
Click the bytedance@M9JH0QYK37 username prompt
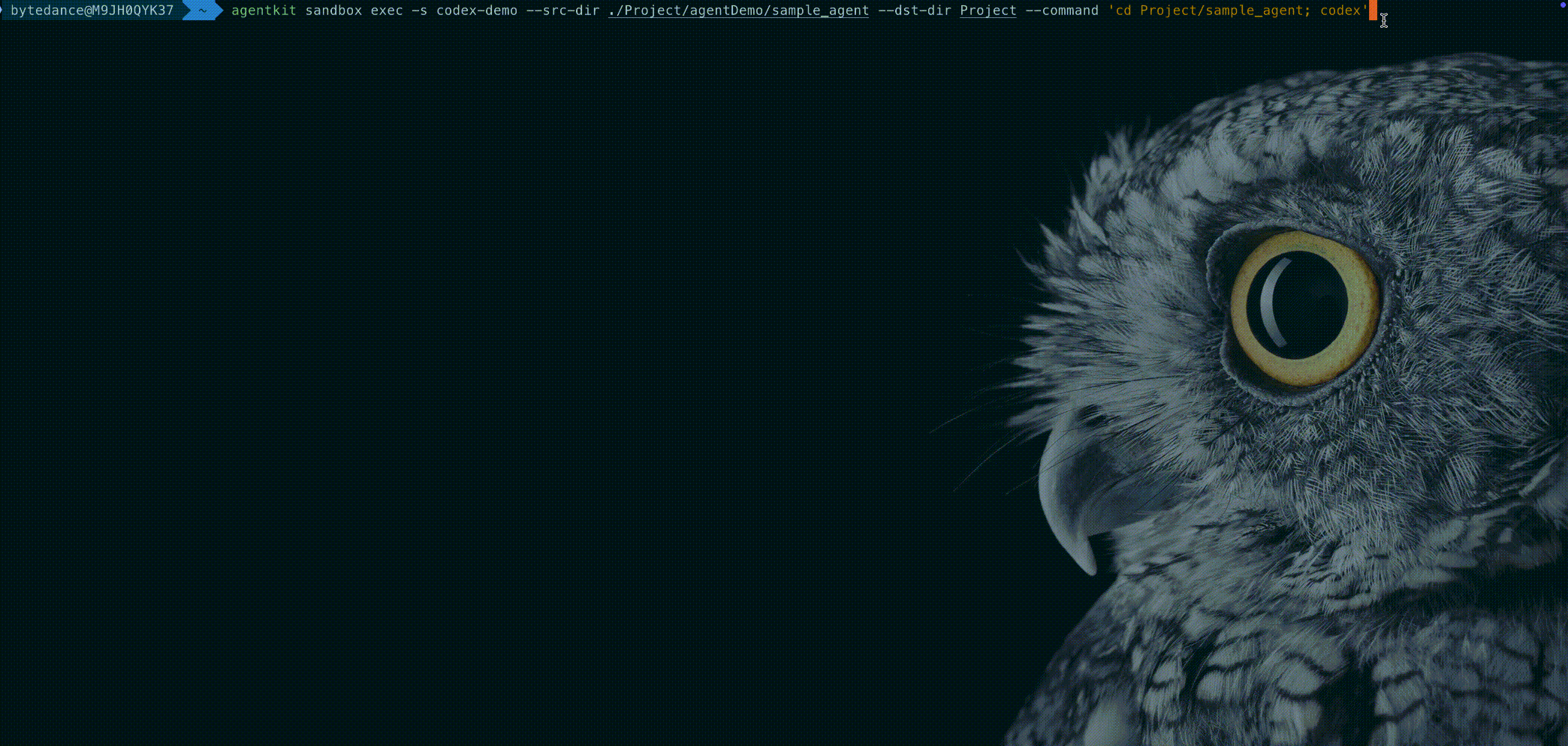pos(92,11)
